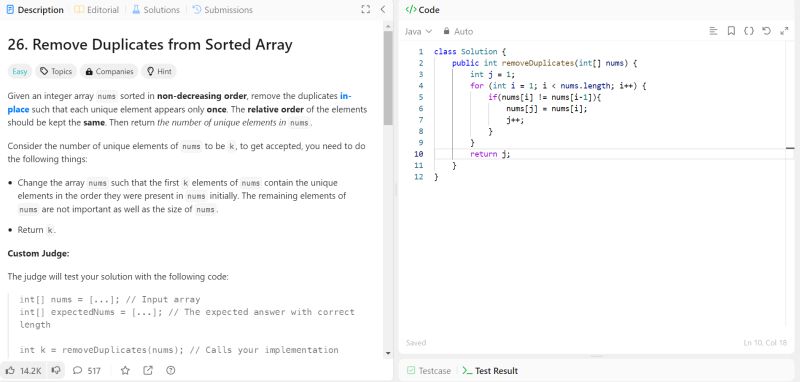Place cursor on 'return j;' line
This screenshot has width=800, height=382.
tap(490, 154)
